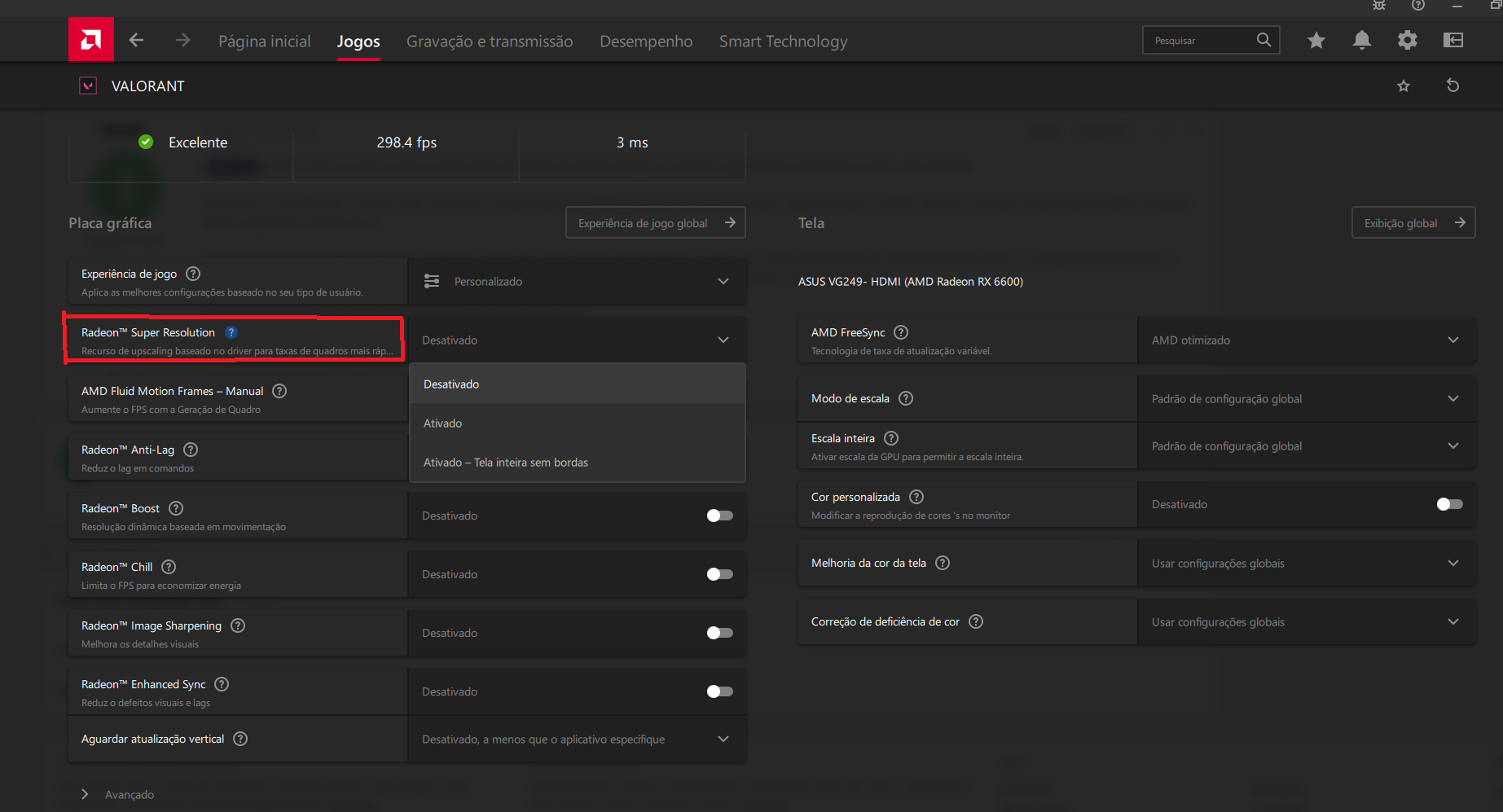Show help for Radeon Image Sharpening

238,625
